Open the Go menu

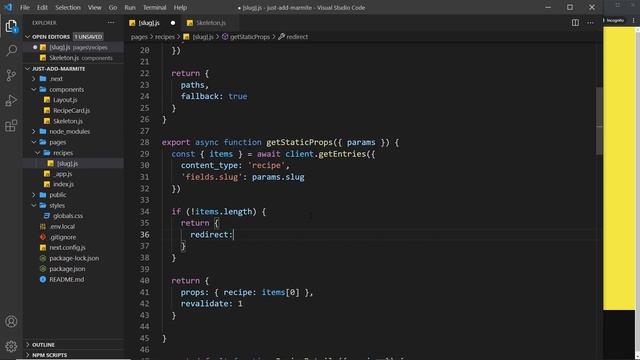(x=113, y=7)
